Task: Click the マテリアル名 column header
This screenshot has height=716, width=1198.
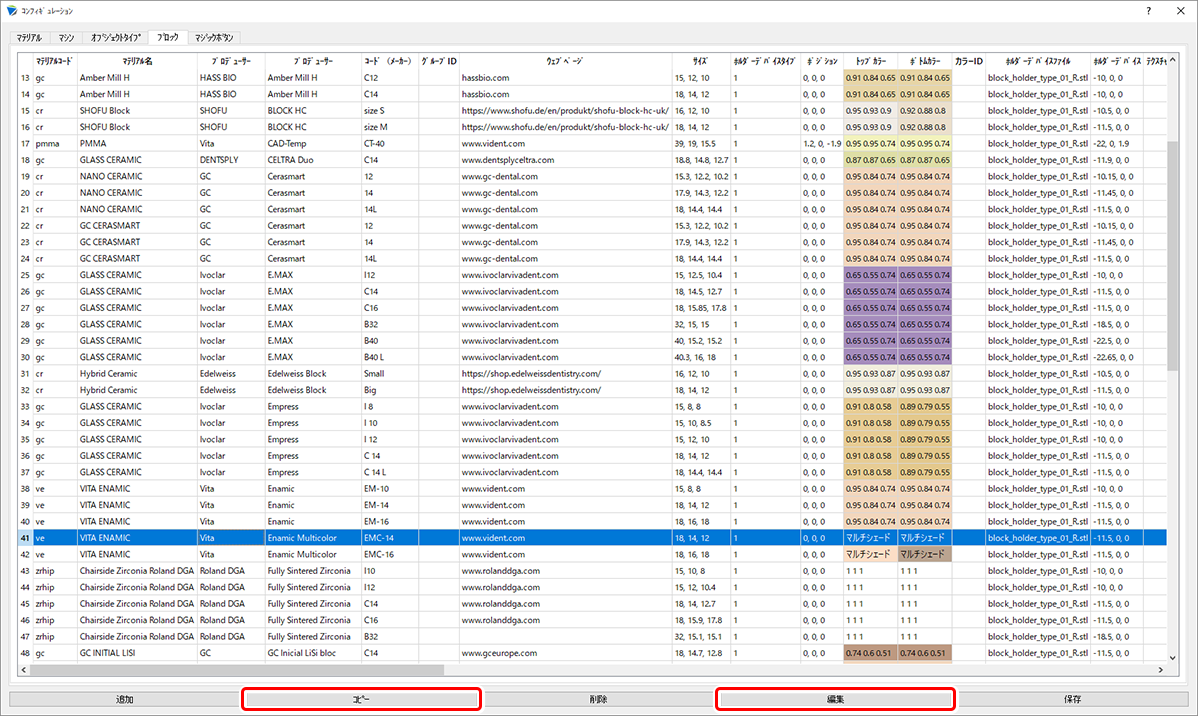Action: point(137,61)
